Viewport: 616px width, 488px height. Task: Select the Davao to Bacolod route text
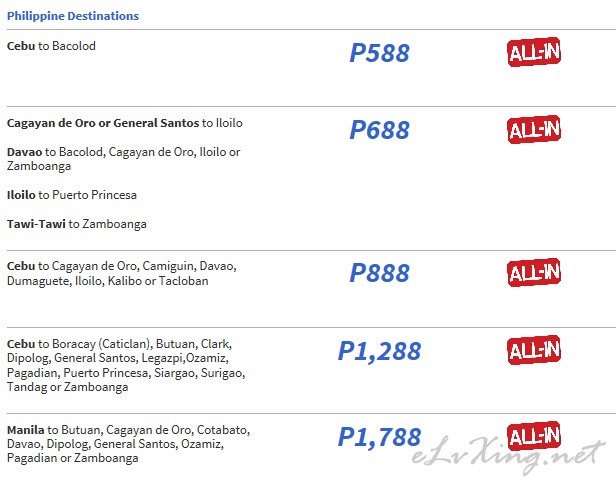[123, 159]
